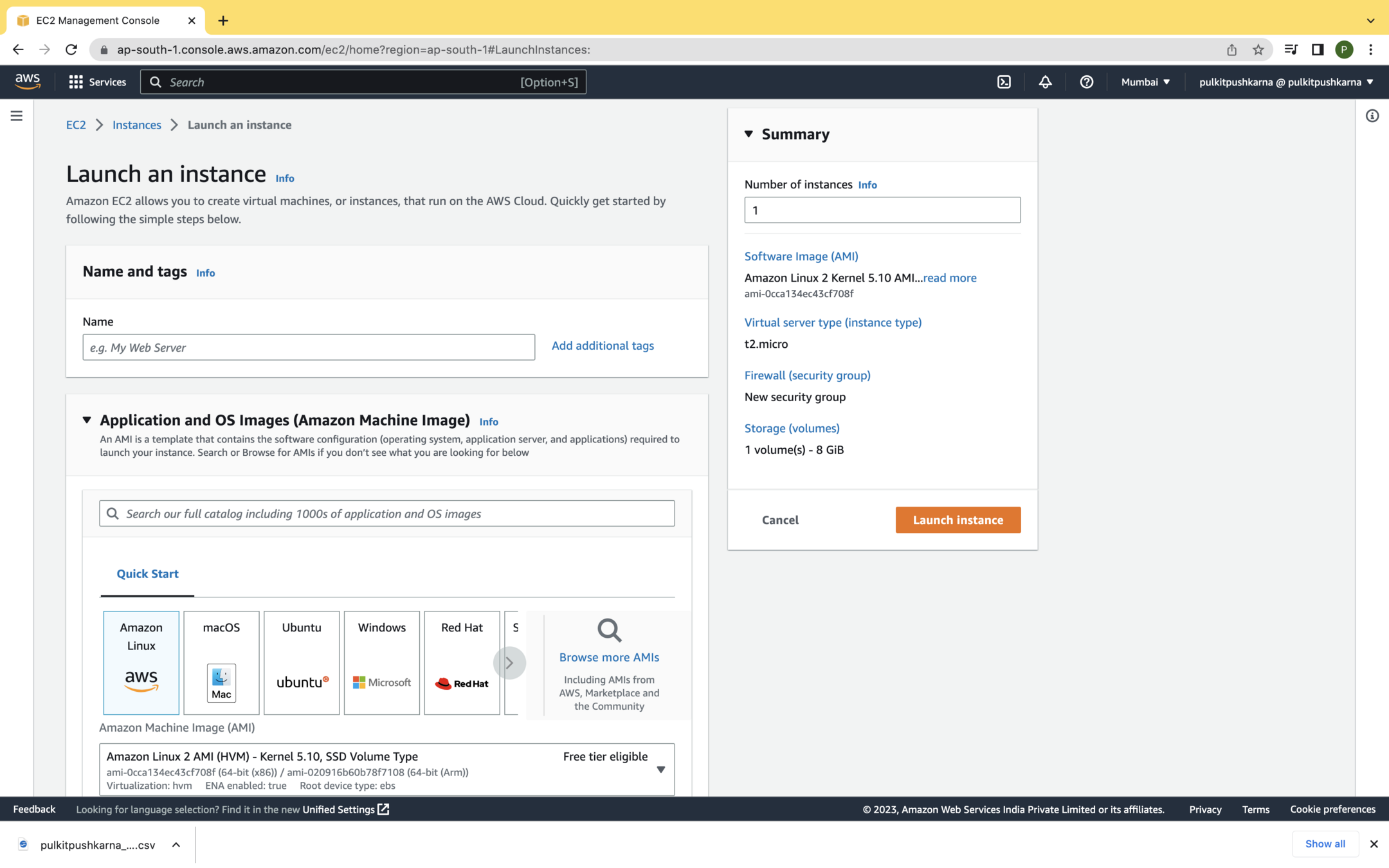Collapse the Summary panel
Screen dimensions: 1389x868
point(749,134)
